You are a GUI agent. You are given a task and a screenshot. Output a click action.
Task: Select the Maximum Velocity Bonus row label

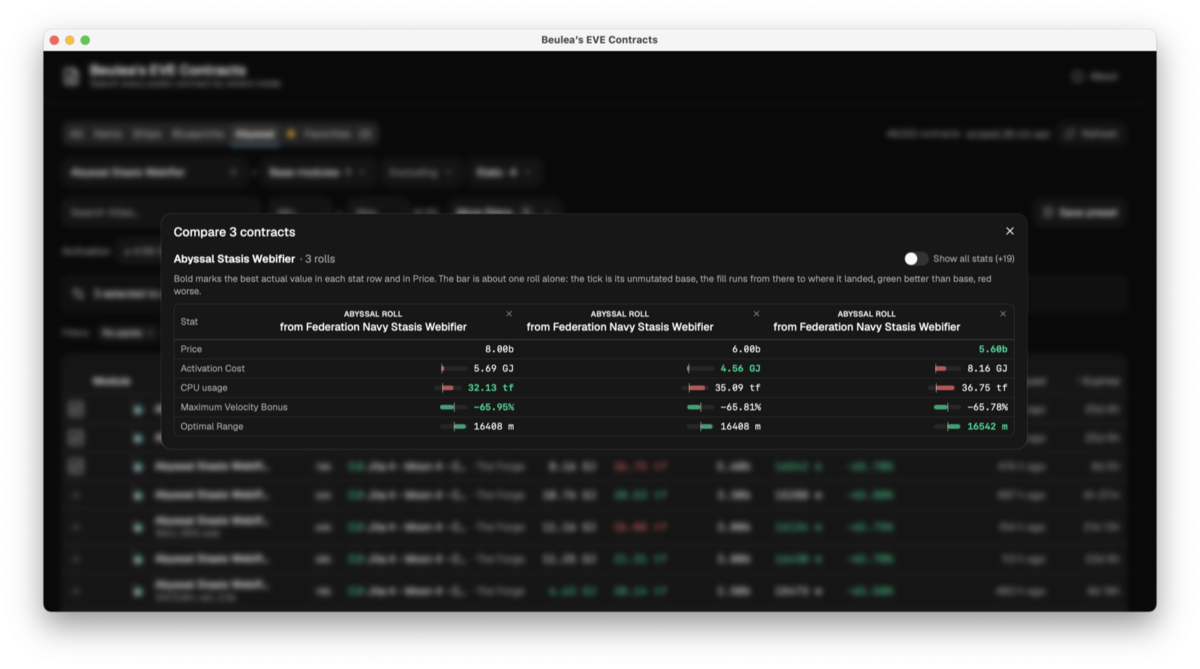tap(234, 407)
